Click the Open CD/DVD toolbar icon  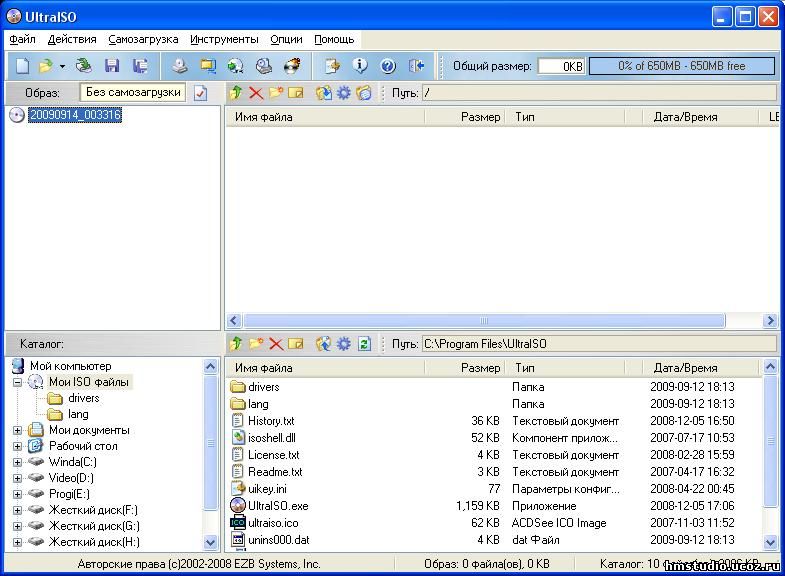point(84,66)
